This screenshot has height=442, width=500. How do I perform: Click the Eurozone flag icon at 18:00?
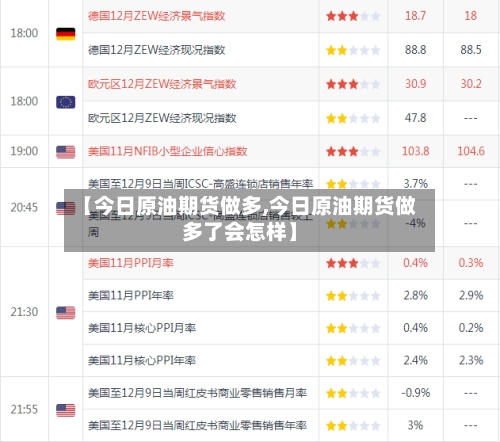[x=66, y=102]
